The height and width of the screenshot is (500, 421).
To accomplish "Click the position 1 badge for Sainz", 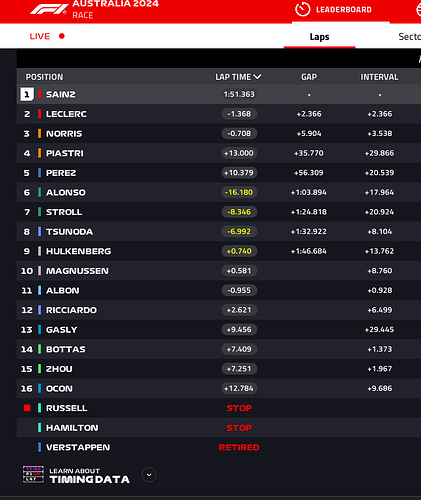I will point(27,94).
